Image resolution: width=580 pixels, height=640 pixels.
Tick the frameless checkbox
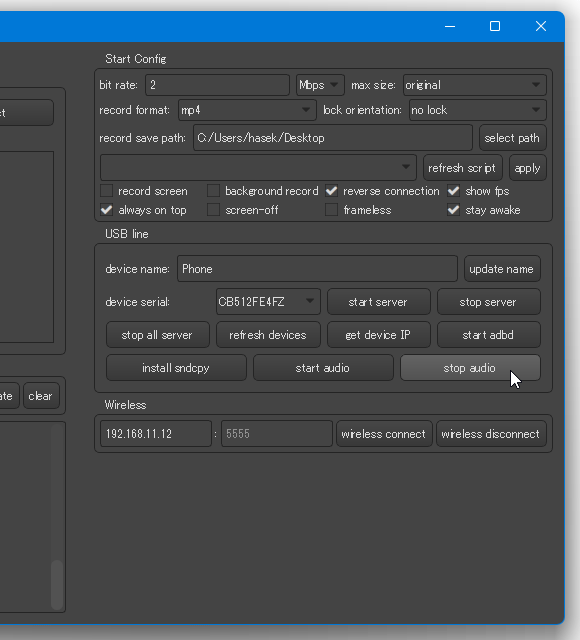tap(331, 210)
